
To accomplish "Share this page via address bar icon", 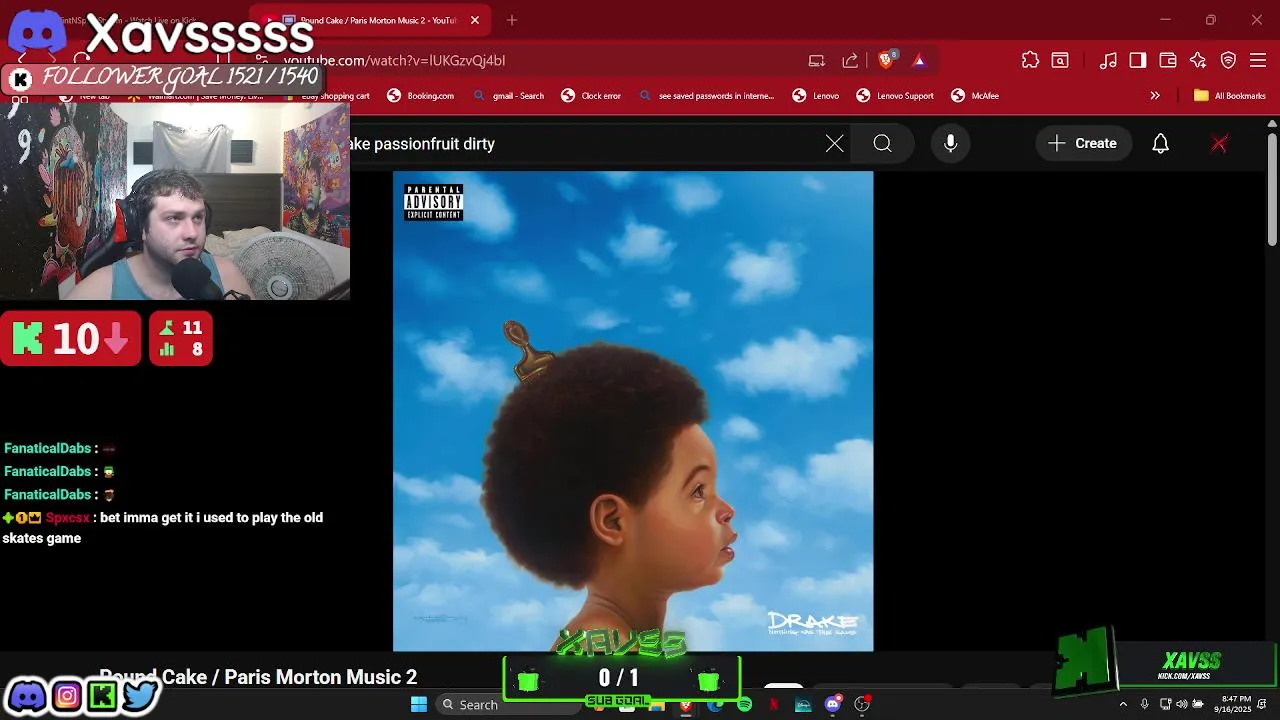I will tap(850, 61).
